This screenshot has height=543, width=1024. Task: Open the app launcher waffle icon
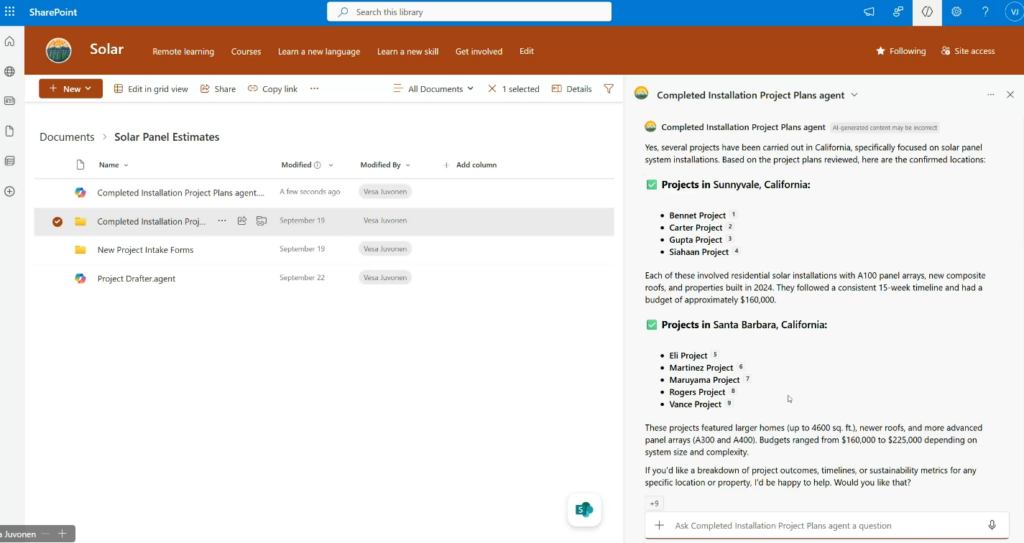coord(10,11)
